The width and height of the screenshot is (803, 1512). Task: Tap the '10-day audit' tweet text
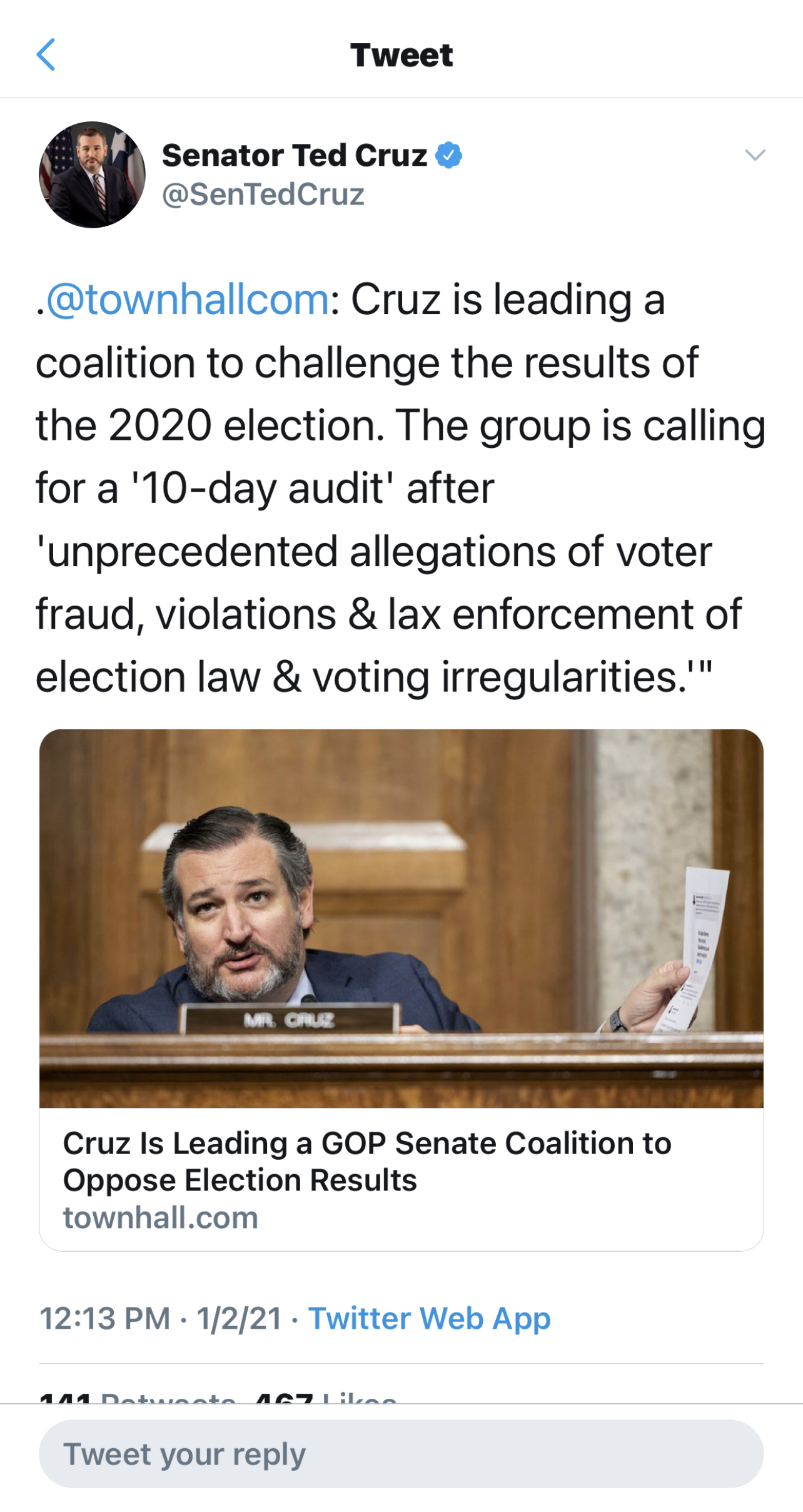point(263,489)
